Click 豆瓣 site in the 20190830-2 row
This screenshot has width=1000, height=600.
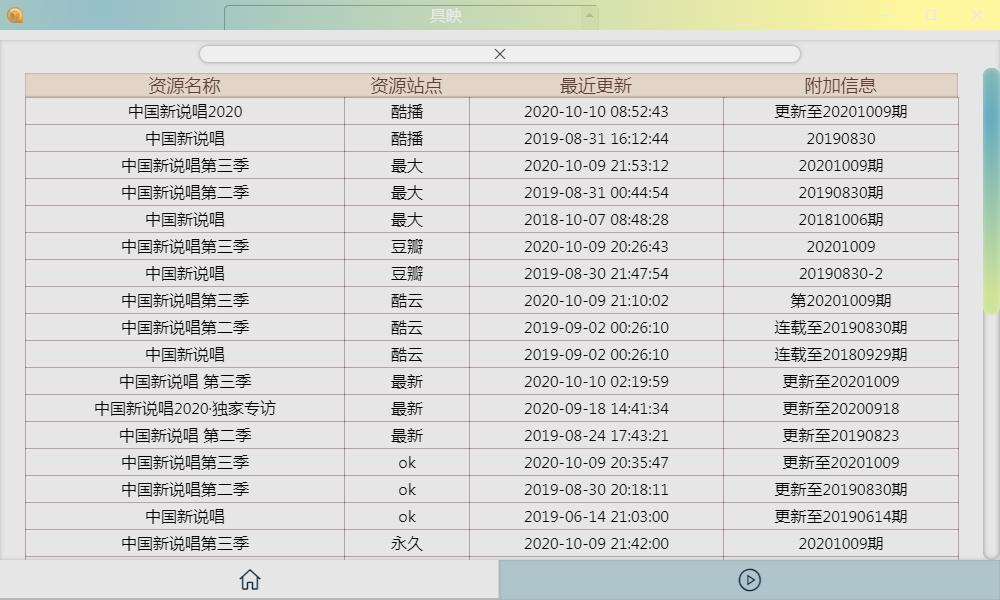[x=407, y=274]
